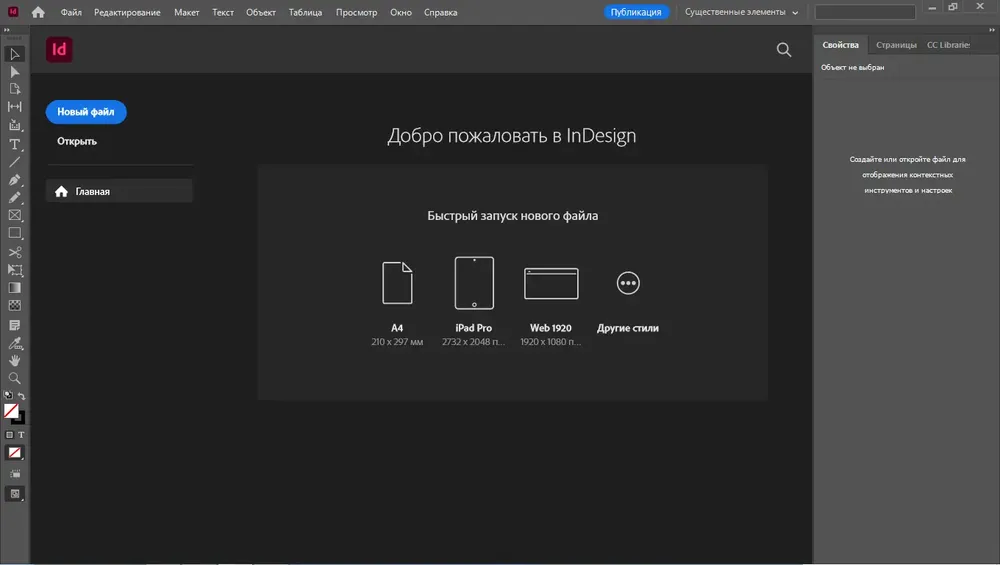Click the search magnifier icon
This screenshot has width=1000, height=565.
point(784,50)
